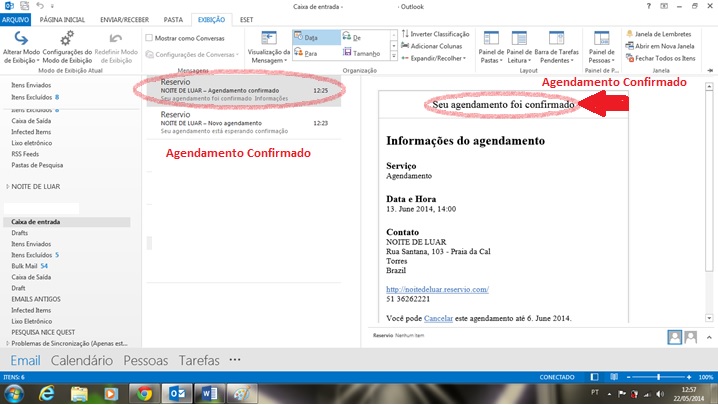Click the Painel de Pastas icon
The height and width of the screenshot is (405, 718).
tap(491, 39)
